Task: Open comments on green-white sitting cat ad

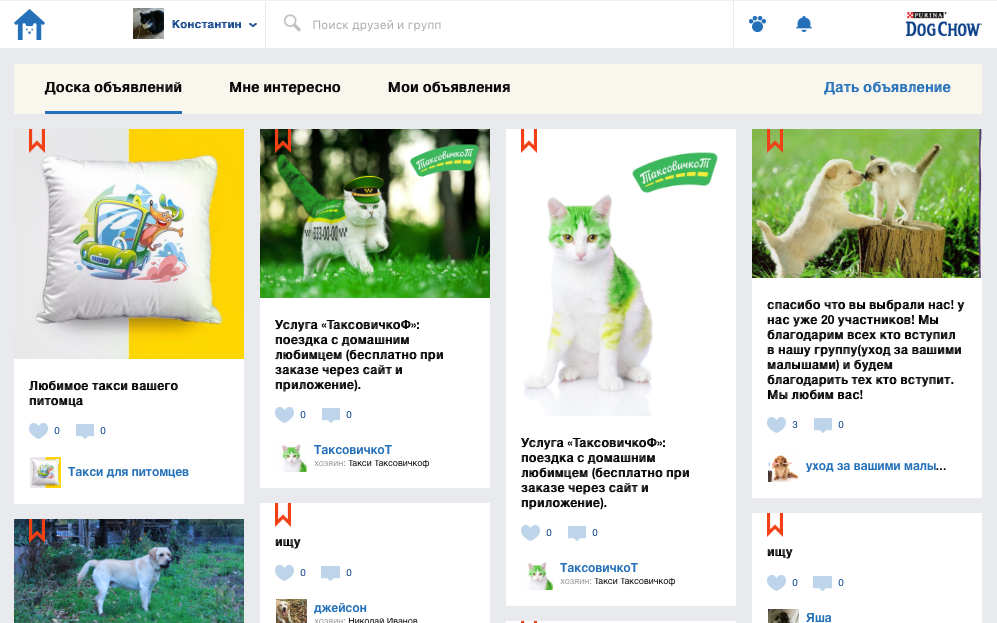Action: pos(577,533)
